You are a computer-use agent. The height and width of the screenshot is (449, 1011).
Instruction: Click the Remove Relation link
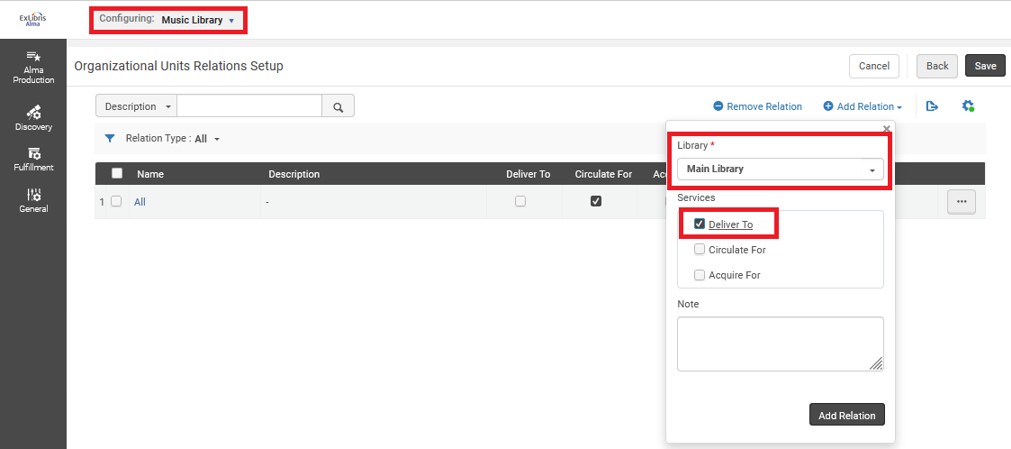pos(758,106)
